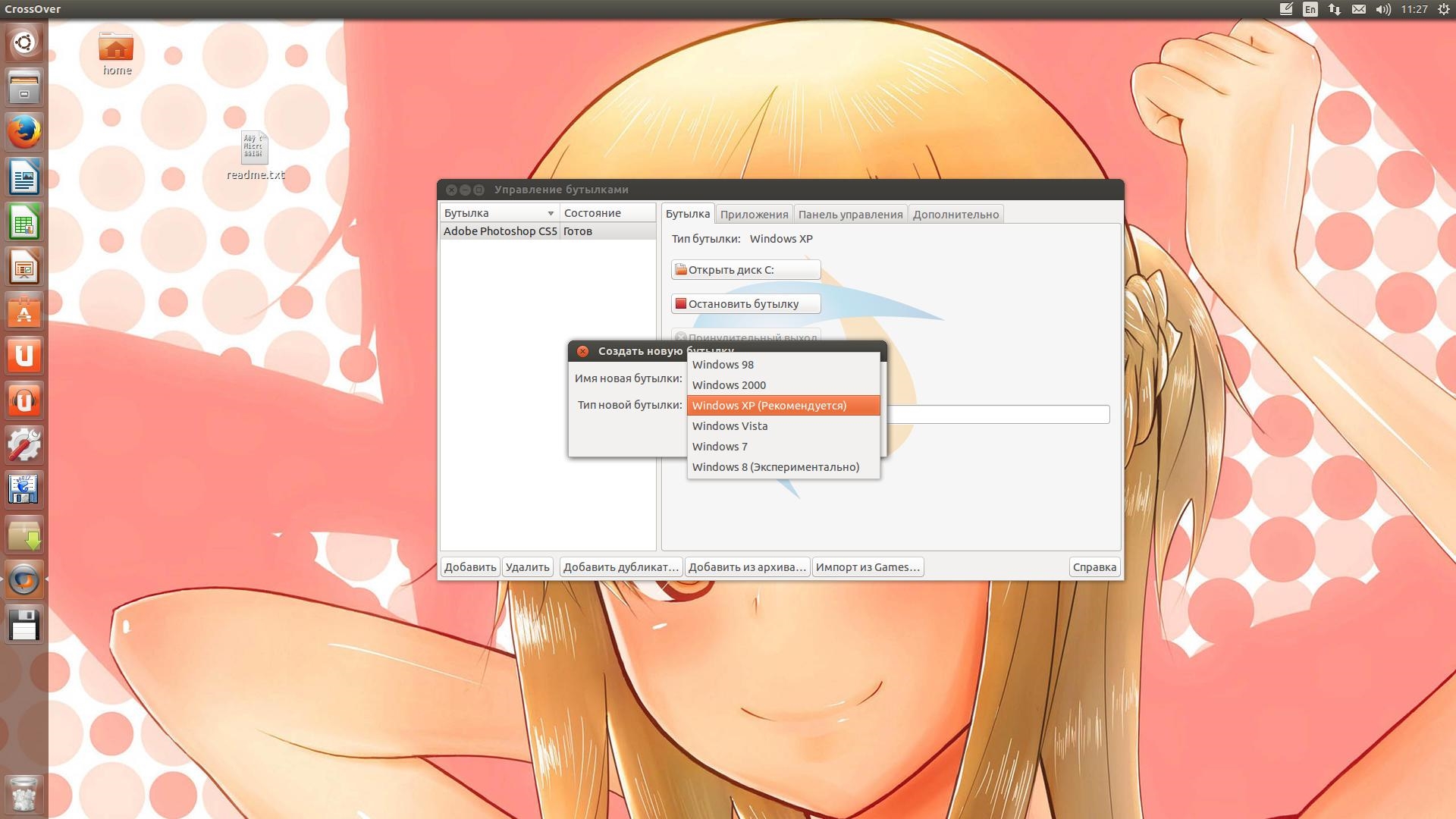Click the help floppy-disk launcher icon
The image size is (1456, 819).
point(24,490)
